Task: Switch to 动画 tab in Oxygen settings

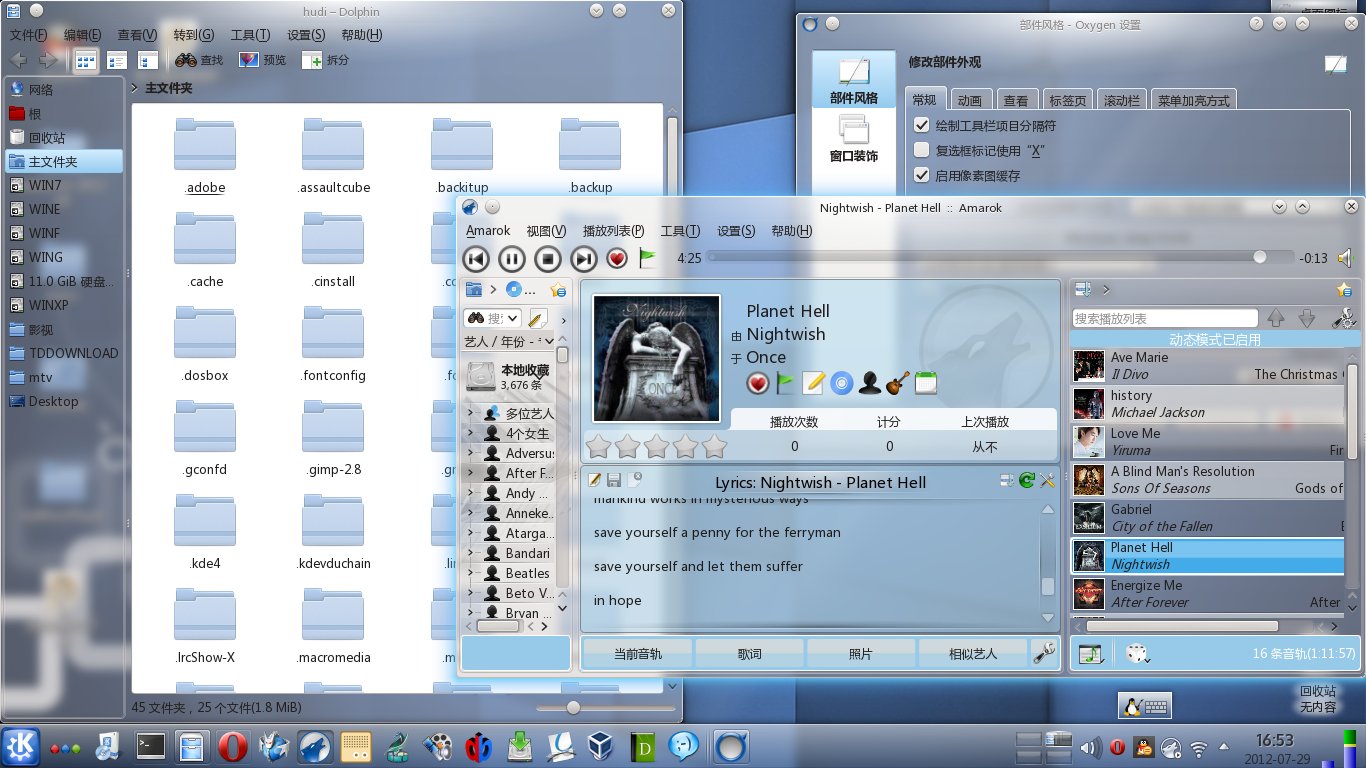Action: pos(969,100)
